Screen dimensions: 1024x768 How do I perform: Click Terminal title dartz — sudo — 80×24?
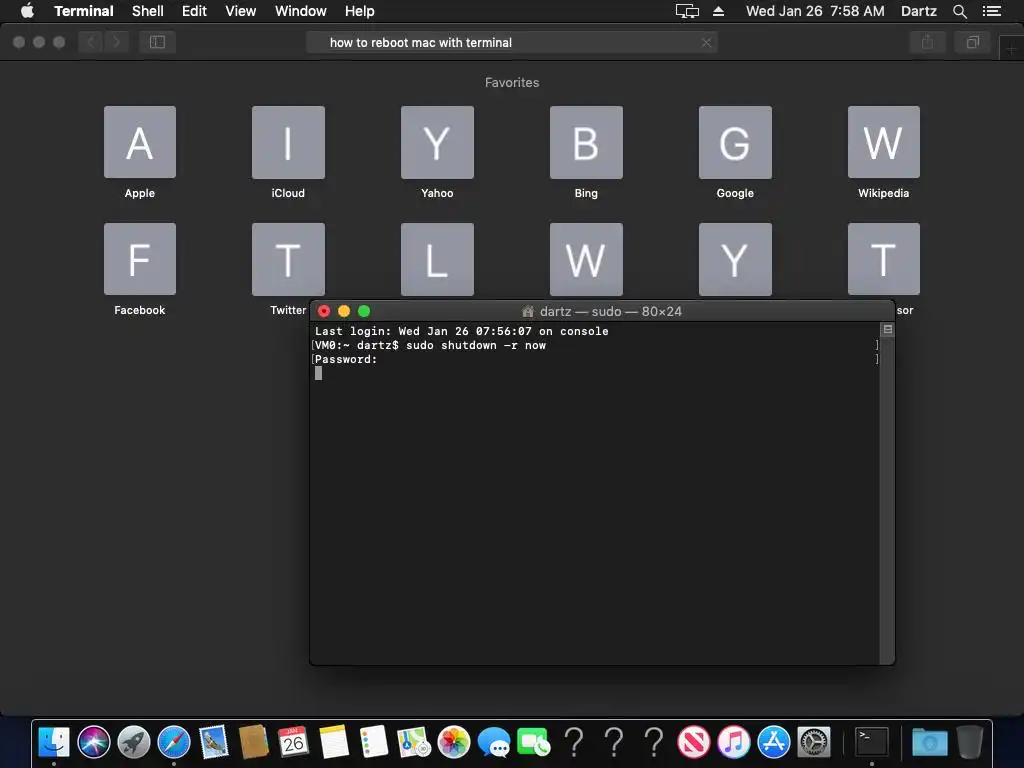(611, 312)
